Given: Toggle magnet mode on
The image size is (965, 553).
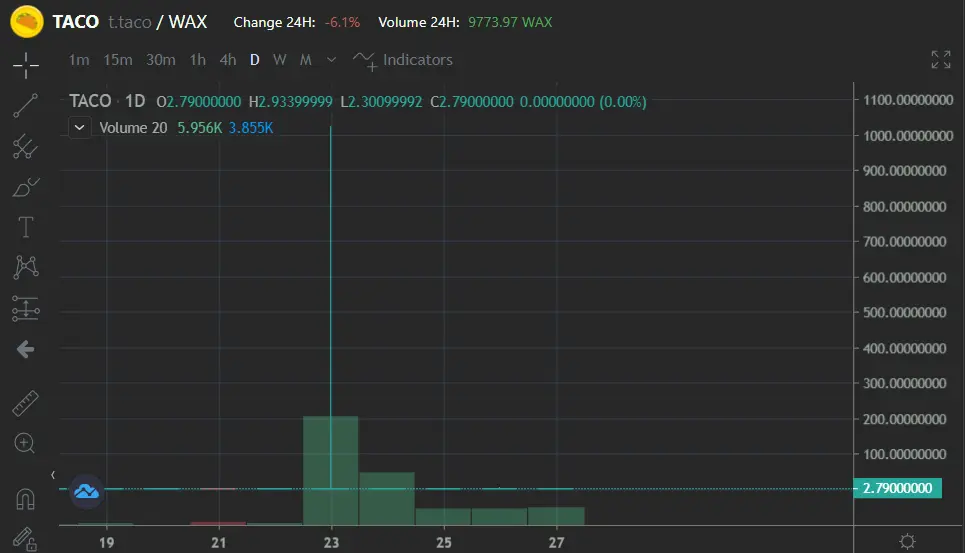Looking at the screenshot, I should tap(25, 499).
